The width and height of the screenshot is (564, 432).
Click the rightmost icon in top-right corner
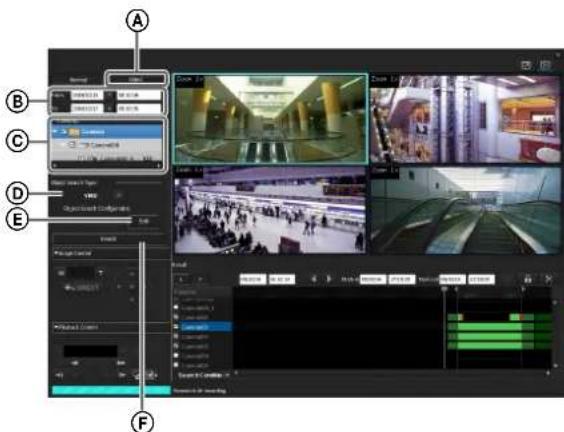pos(546,65)
